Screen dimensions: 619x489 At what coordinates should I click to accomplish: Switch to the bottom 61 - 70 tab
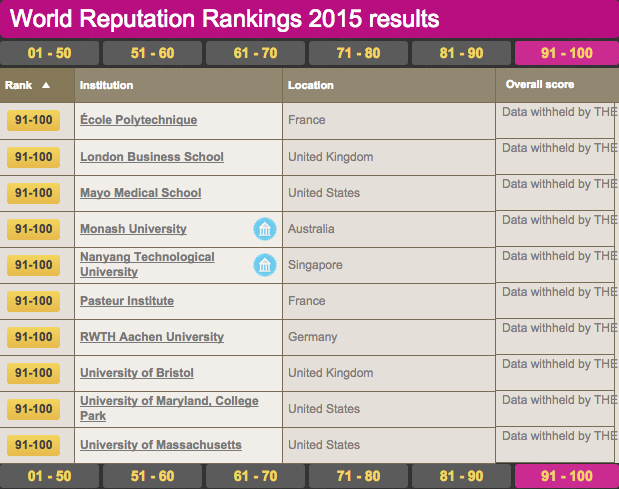[x=255, y=476]
